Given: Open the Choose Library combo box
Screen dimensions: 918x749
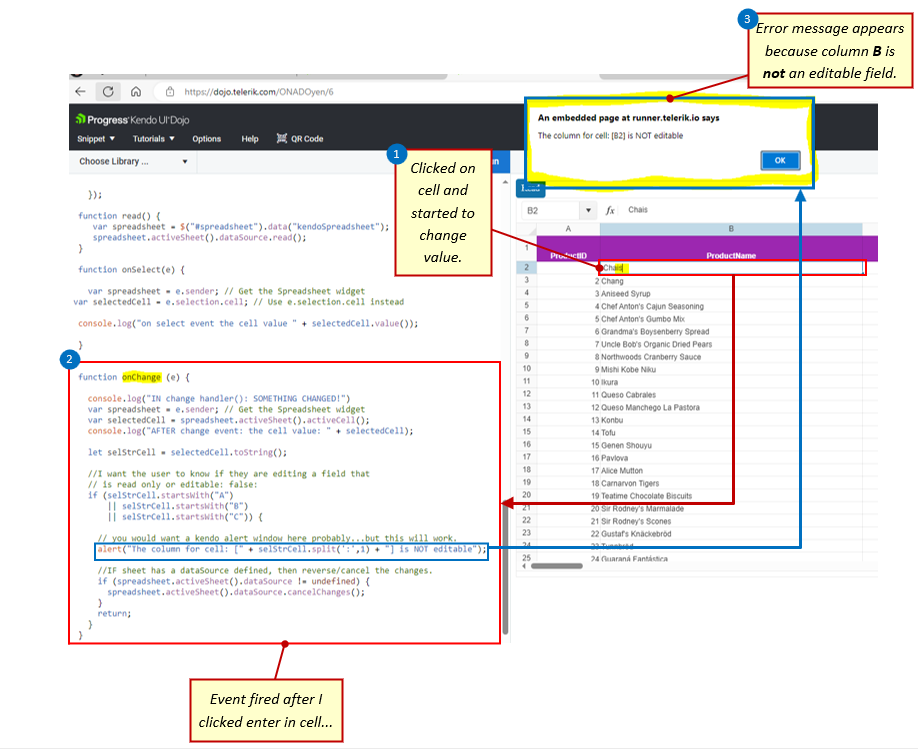Looking at the screenshot, I should tap(133, 161).
